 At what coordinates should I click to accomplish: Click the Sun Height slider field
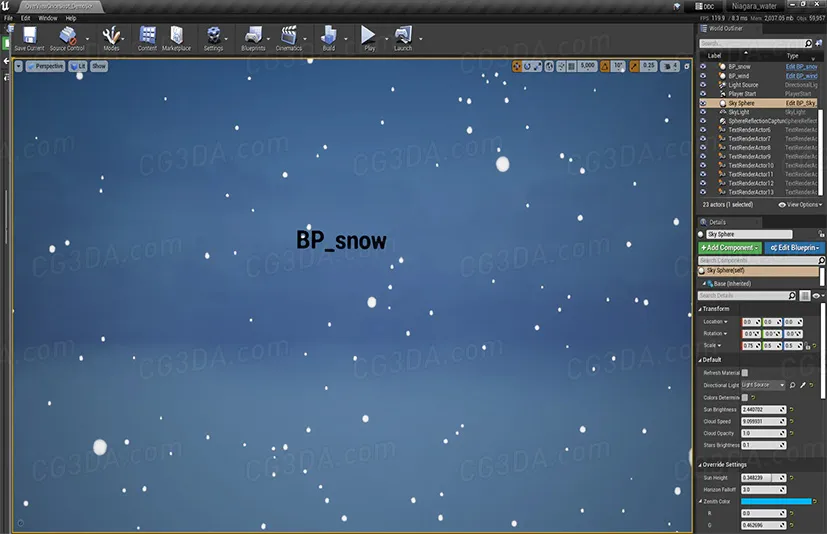click(764, 478)
